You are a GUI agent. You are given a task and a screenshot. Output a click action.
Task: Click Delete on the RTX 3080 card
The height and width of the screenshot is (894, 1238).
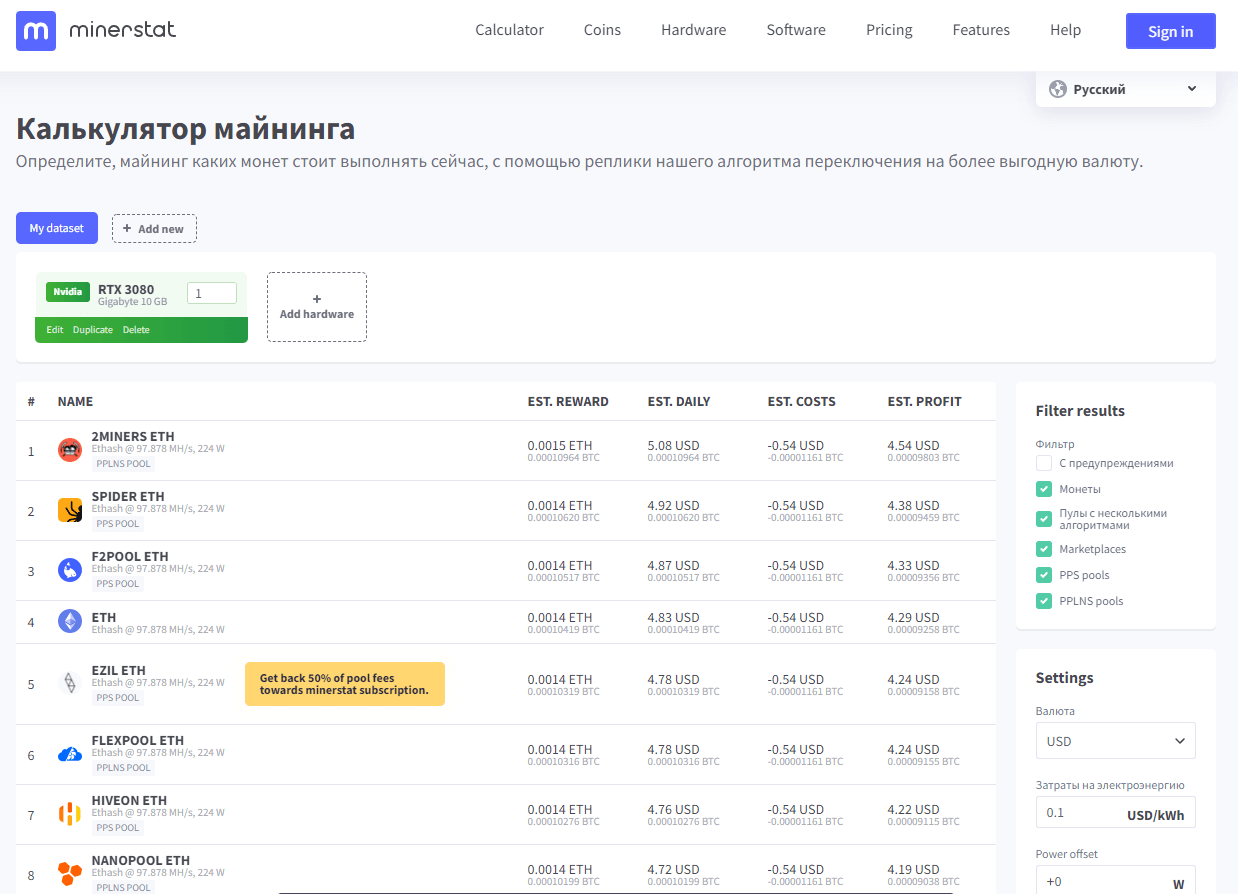136,330
